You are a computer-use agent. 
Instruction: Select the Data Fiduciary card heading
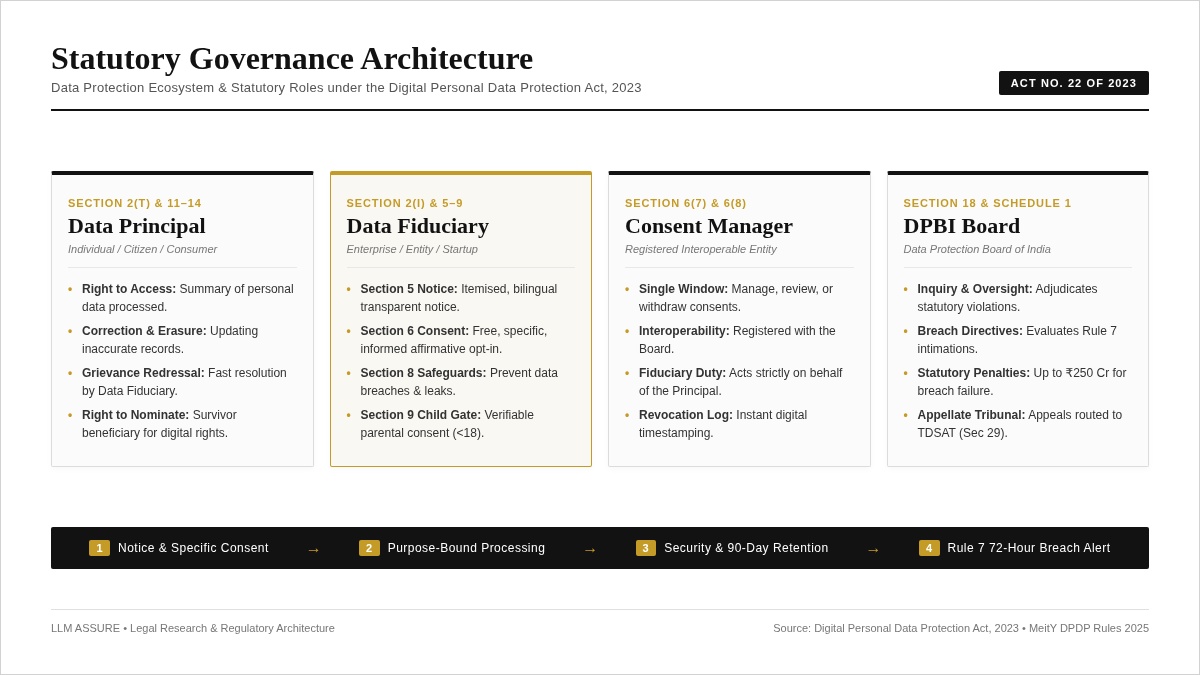(x=418, y=226)
